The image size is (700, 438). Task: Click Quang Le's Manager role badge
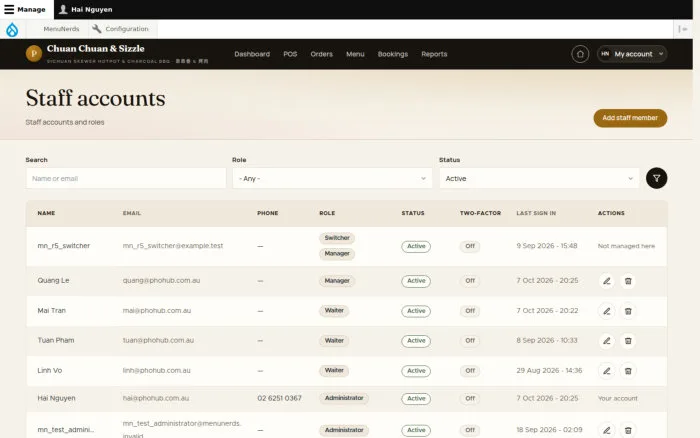[337, 281]
